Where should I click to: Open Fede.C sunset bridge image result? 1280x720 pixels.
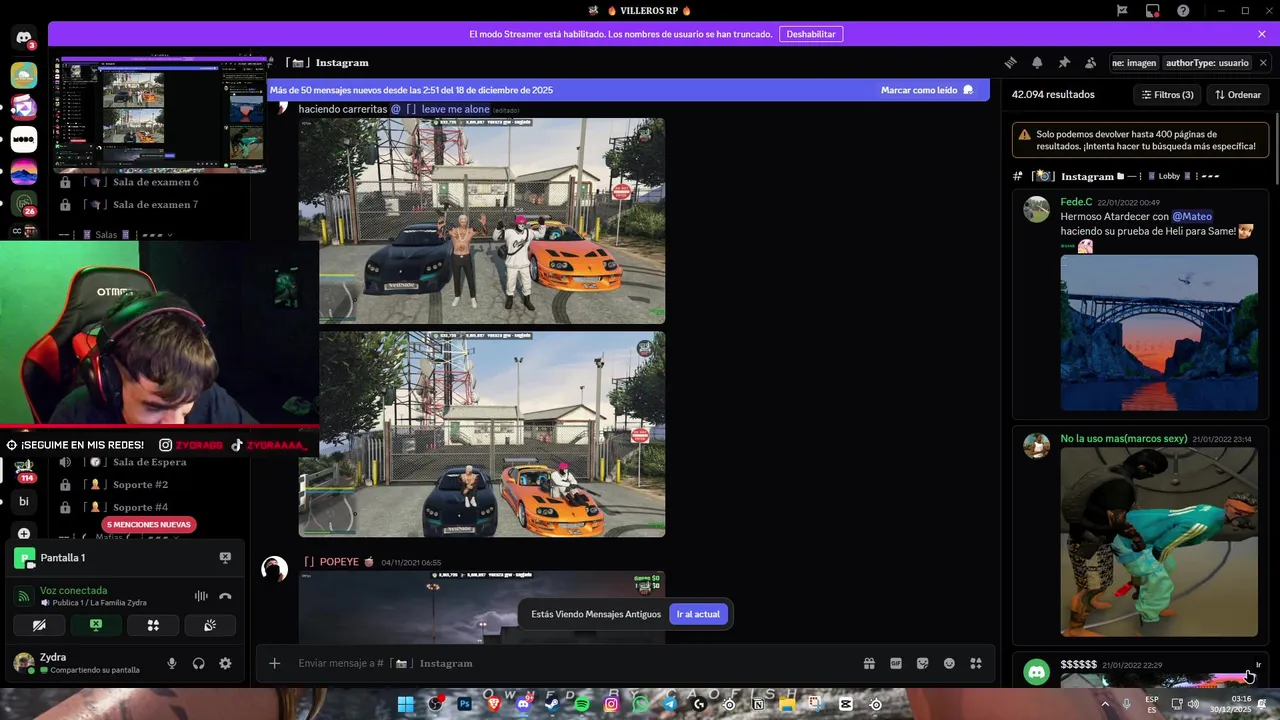tap(1159, 333)
